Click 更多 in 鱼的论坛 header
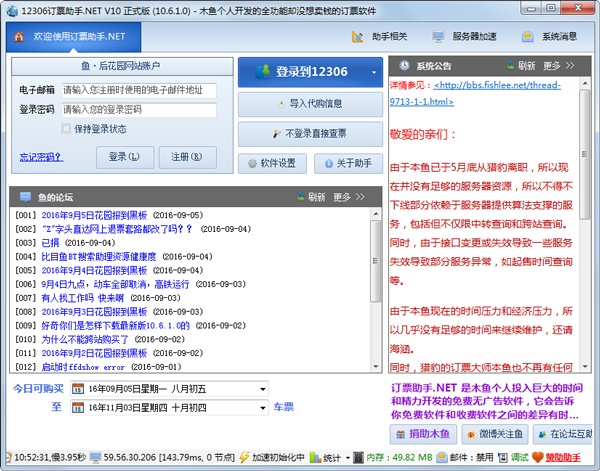600x471 pixels. [x=349, y=197]
